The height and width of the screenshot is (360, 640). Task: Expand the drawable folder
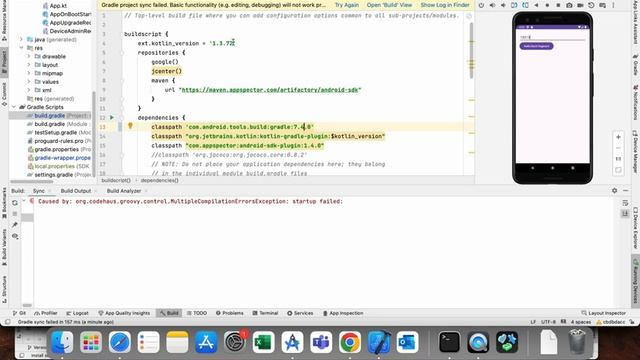(29, 56)
